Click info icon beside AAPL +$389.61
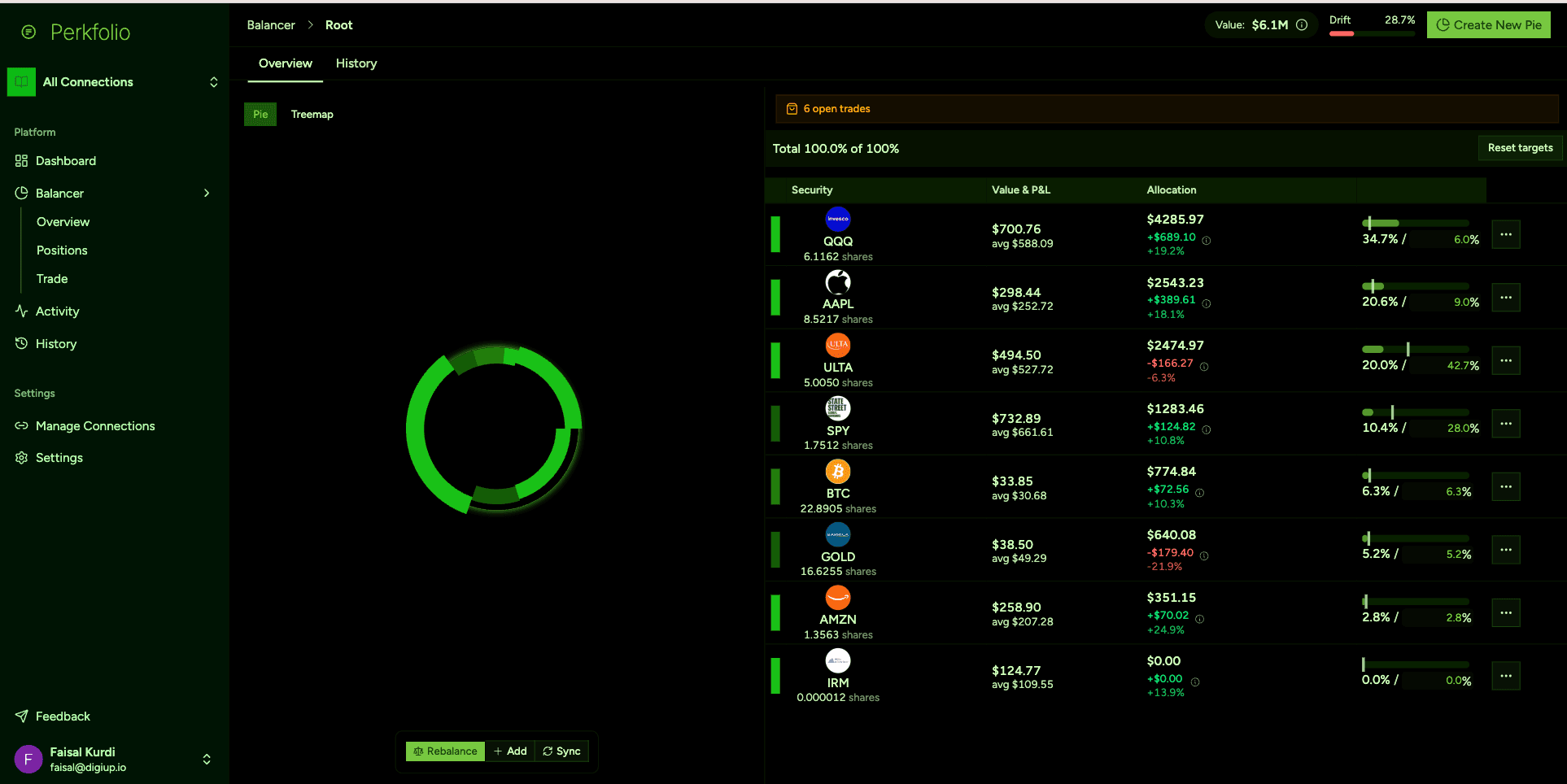This screenshot has width=1567, height=784. (1207, 303)
